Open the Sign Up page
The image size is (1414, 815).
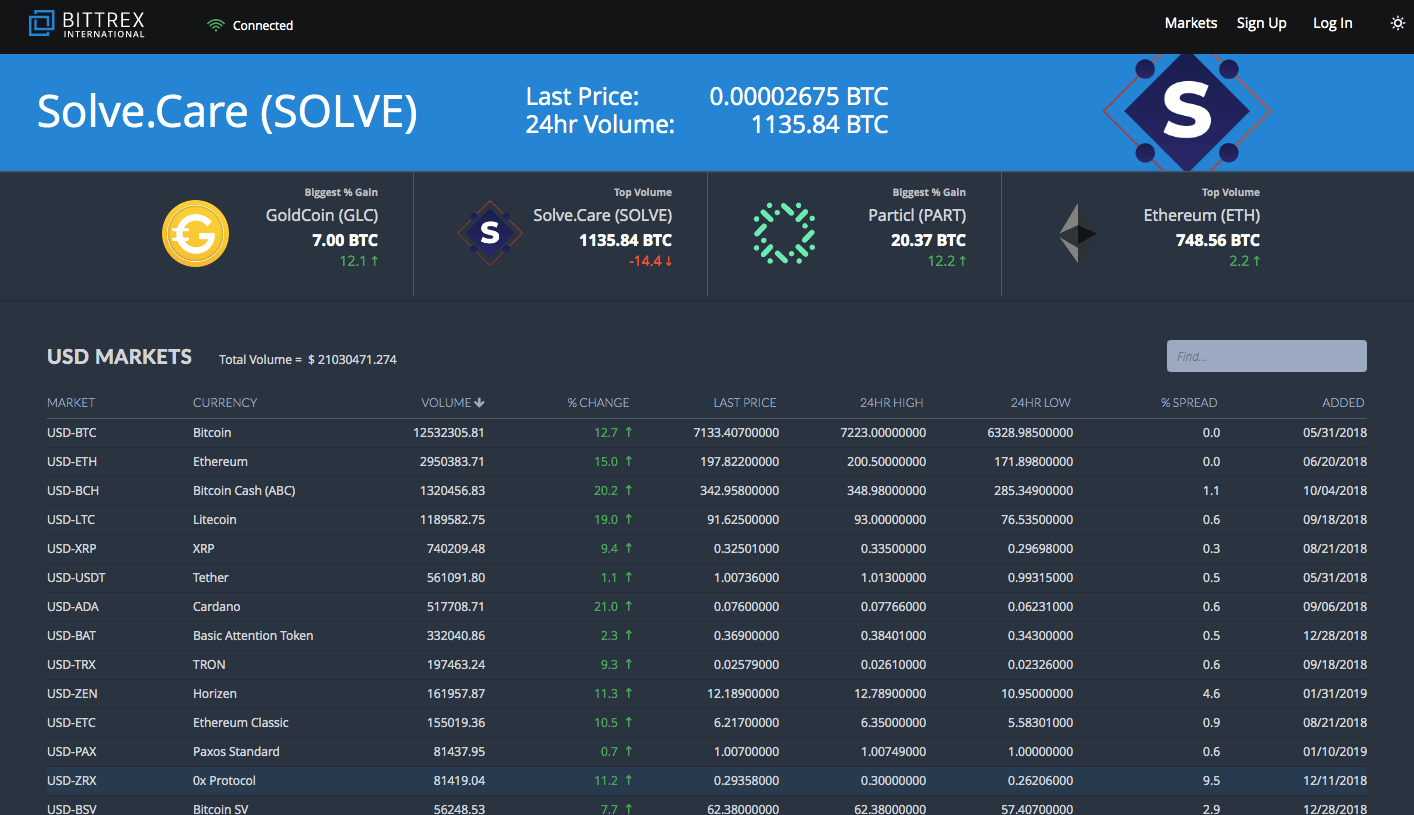(x=1262, y=23)
